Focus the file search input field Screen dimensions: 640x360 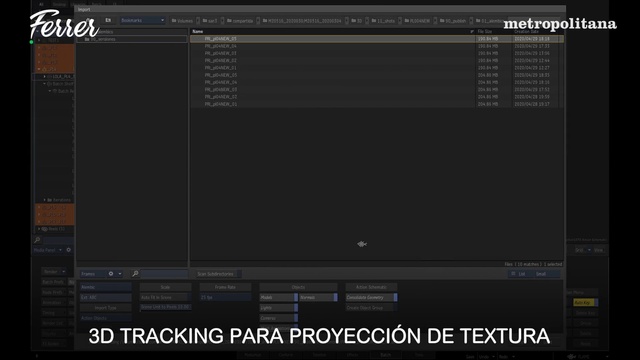164,274
